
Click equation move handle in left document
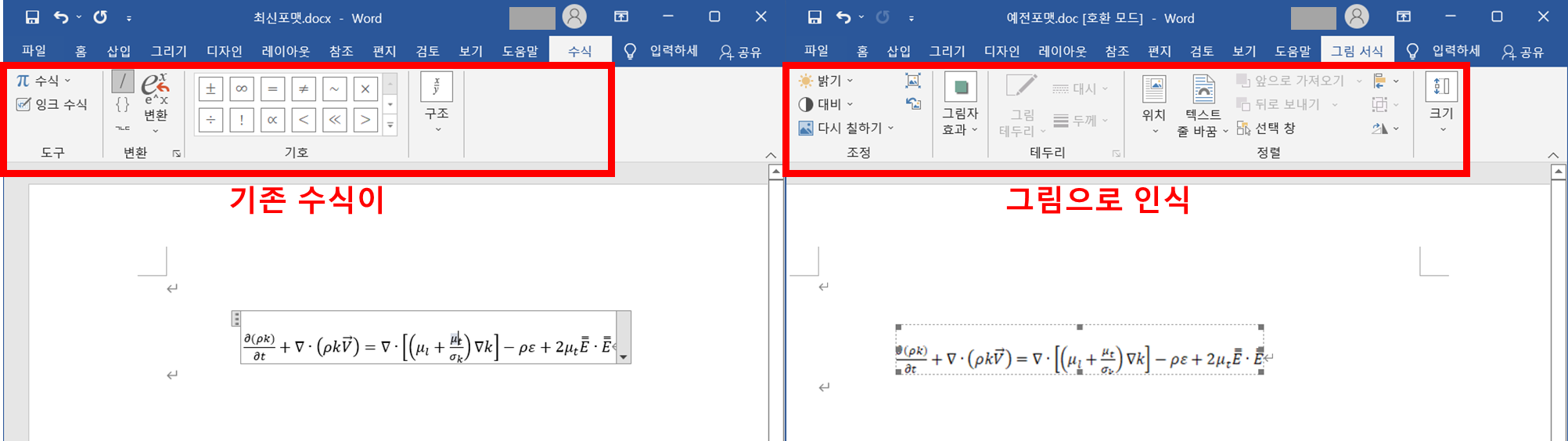[x=236, y=319]
